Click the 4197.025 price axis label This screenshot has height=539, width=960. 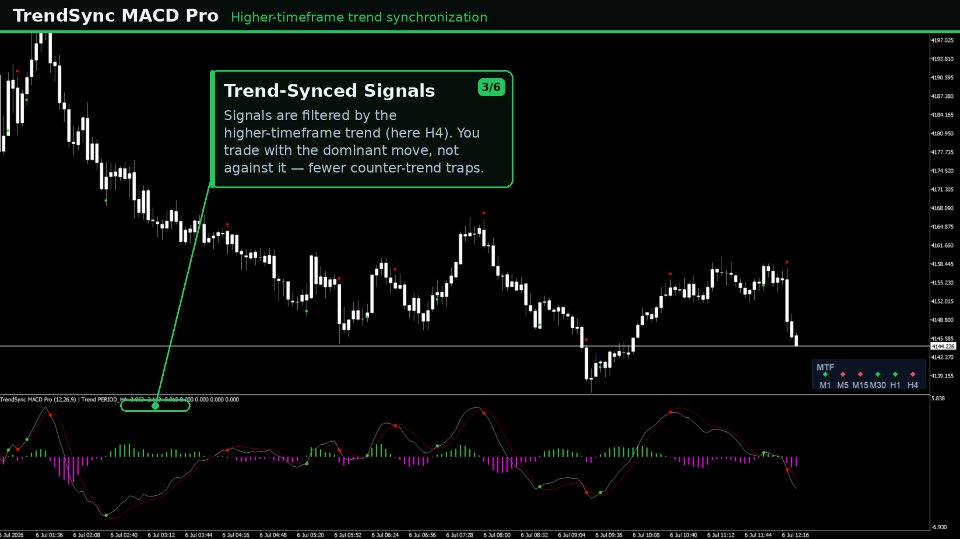tap(942, 40)
